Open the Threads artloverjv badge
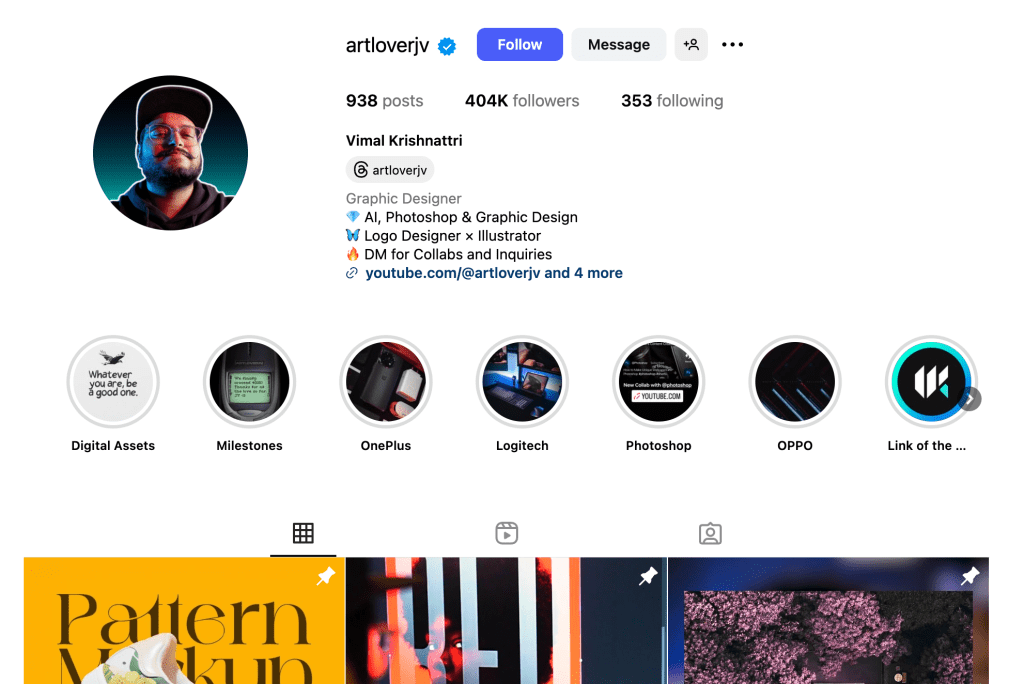The image size is (1024, 684). (x=390, y=170)
